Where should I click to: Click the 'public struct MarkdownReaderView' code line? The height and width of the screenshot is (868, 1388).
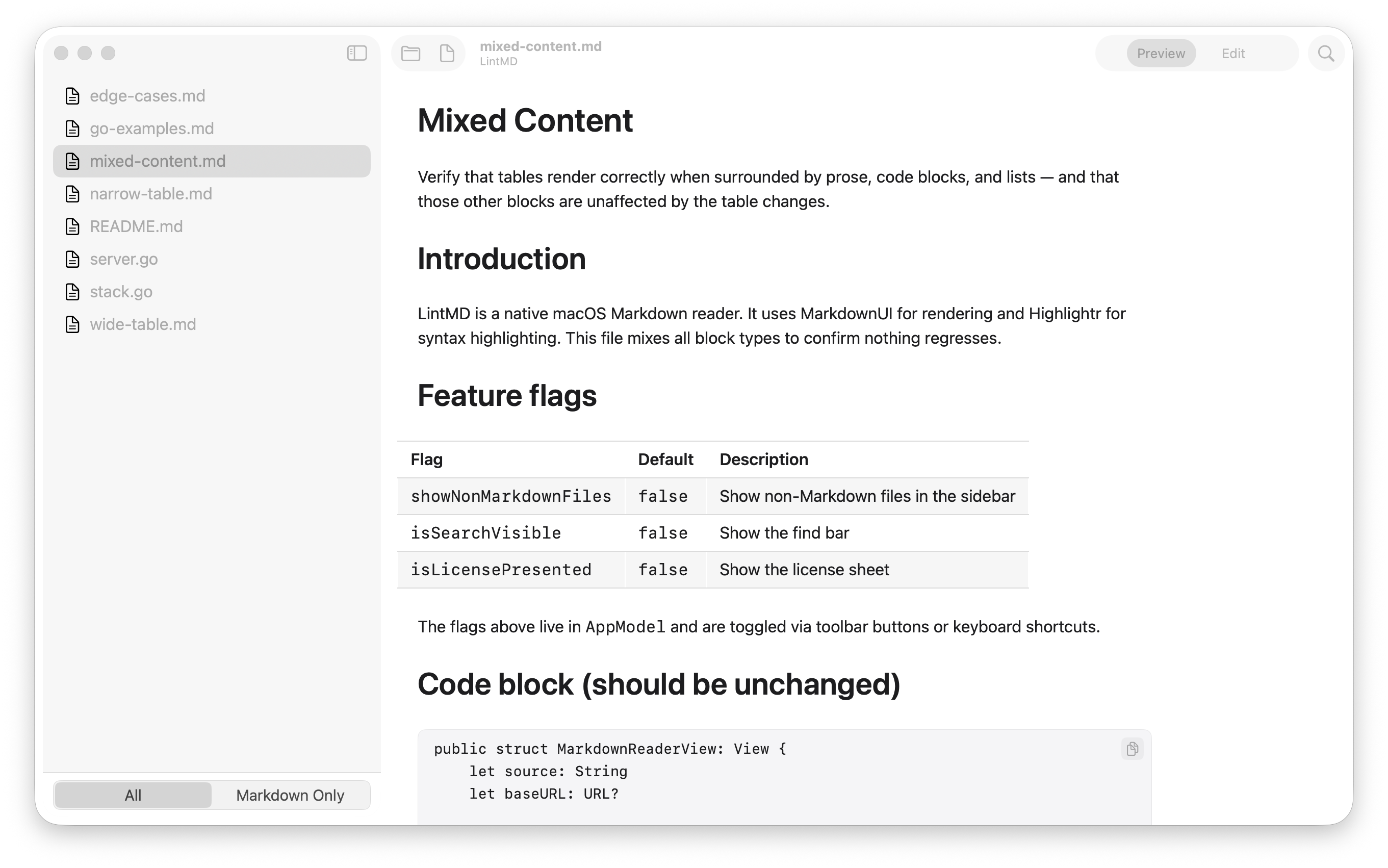610,749
